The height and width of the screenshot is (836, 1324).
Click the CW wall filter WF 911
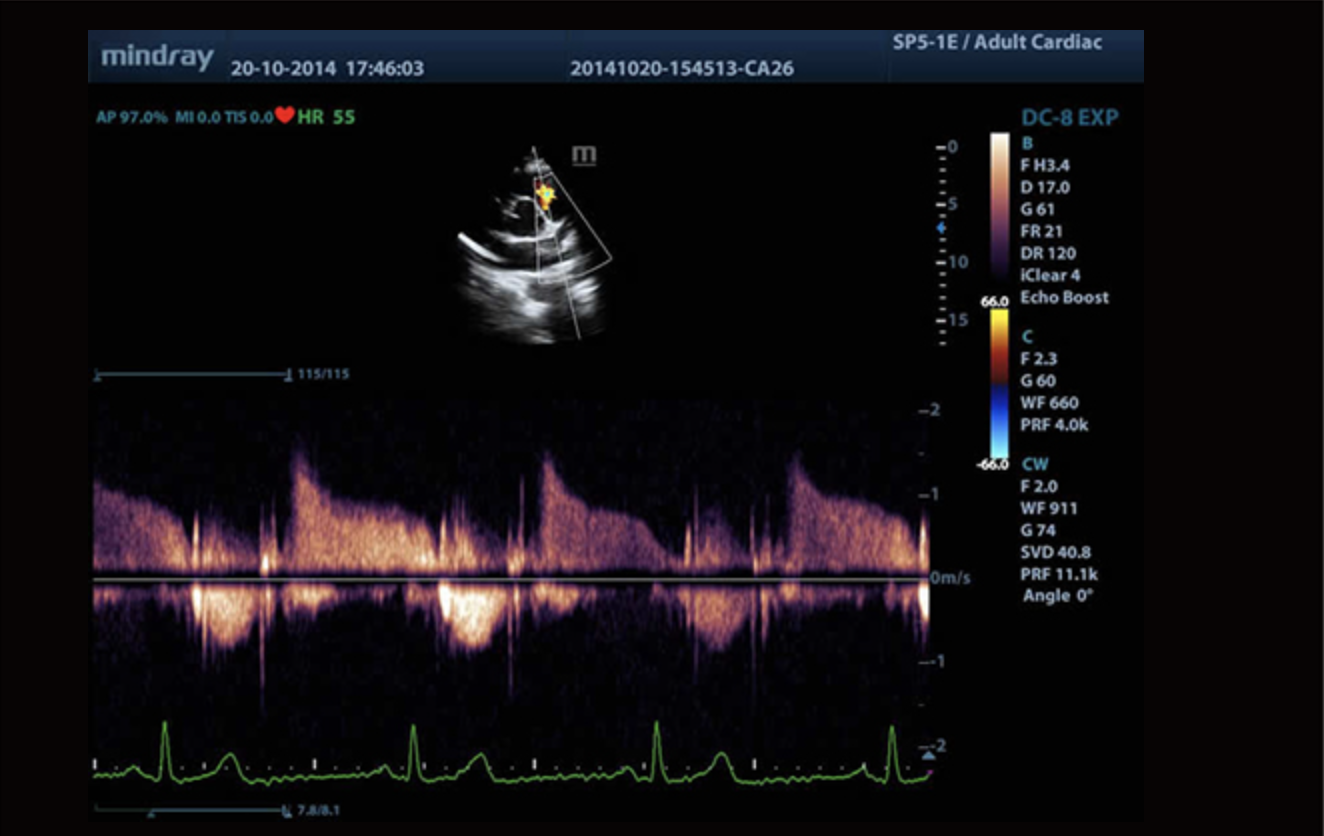(x=1050, y=508)
